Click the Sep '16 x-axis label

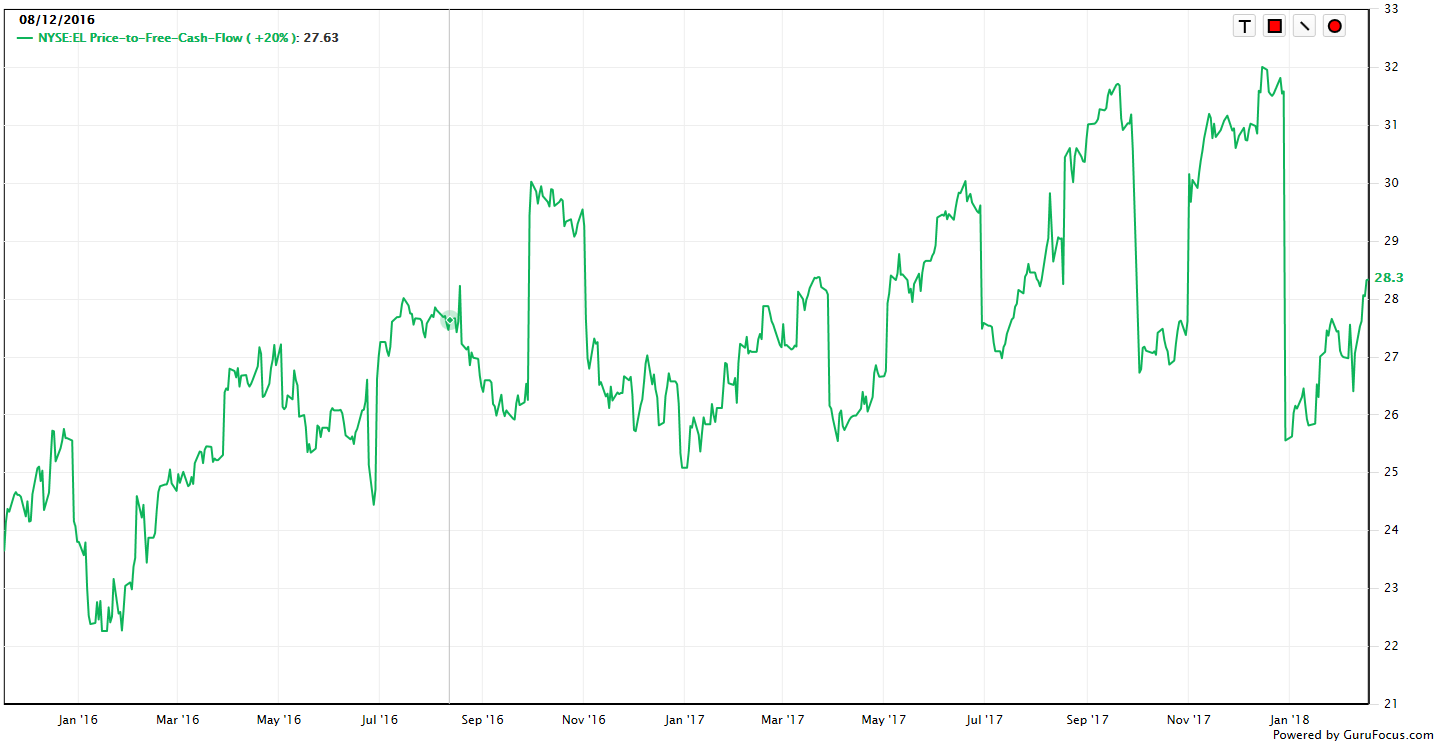tap(483, 719)
